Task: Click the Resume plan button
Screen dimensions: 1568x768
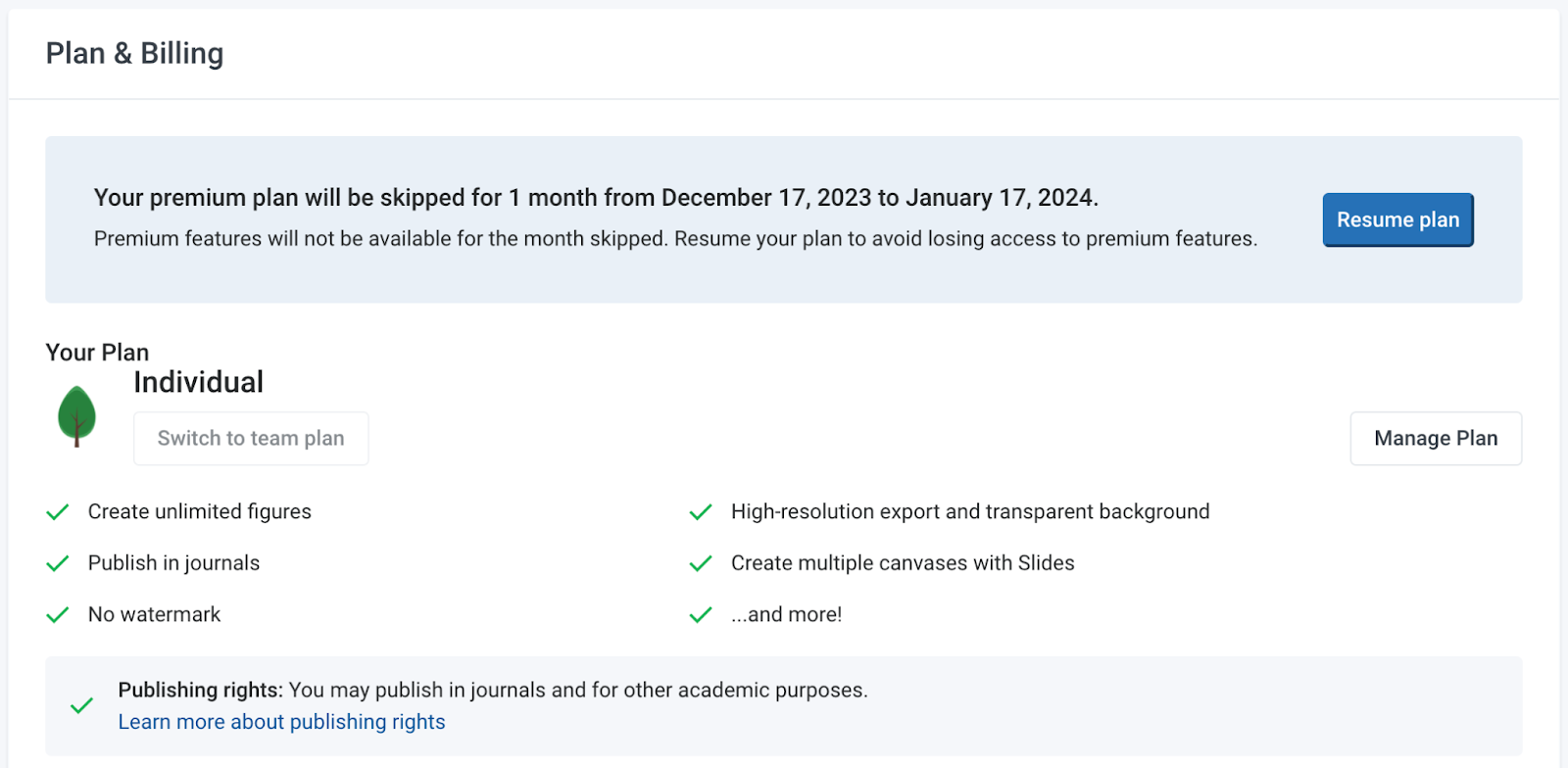Action: click(1397, 220)
